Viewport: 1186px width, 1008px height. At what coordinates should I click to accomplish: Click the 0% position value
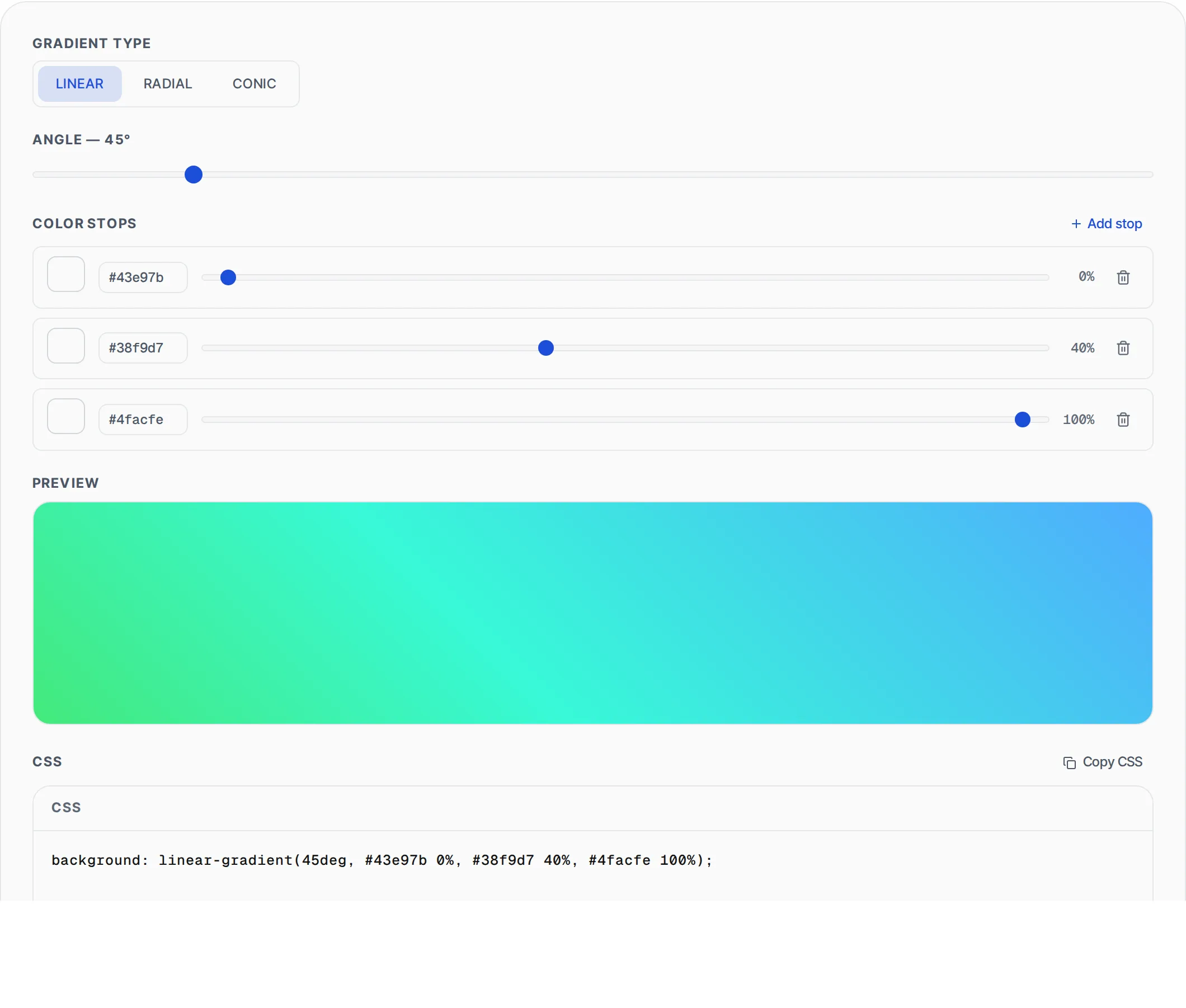(1086, 276)
